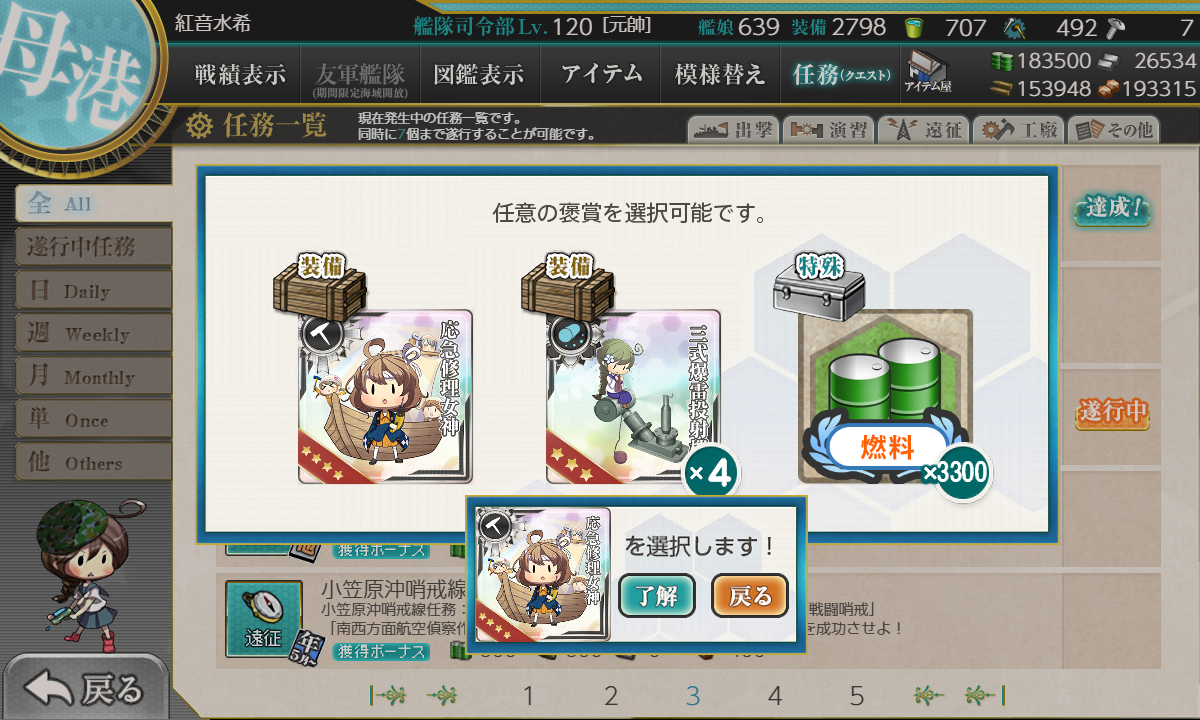Choose the 三式爆雷投射機 x4 reward card
The image size is (1200, 720).
click(633, 397)
